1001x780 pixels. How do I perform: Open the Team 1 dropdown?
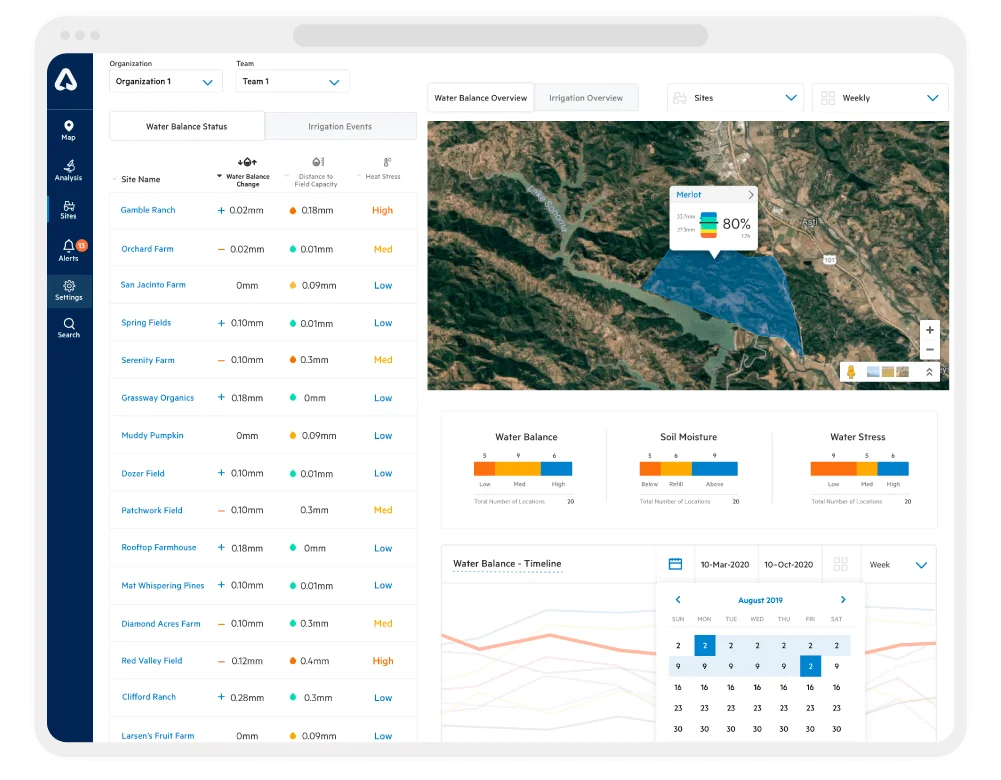point(292,82)
